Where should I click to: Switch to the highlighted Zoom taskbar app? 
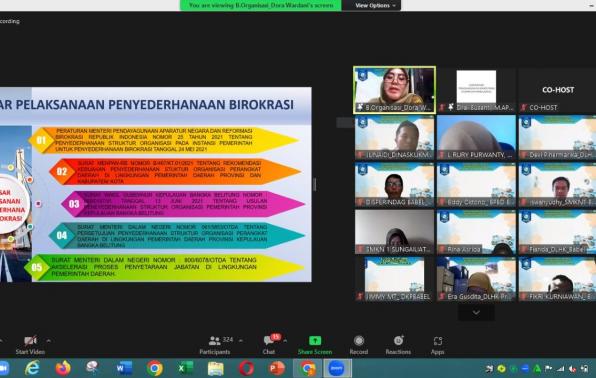[x=337, y=368]
